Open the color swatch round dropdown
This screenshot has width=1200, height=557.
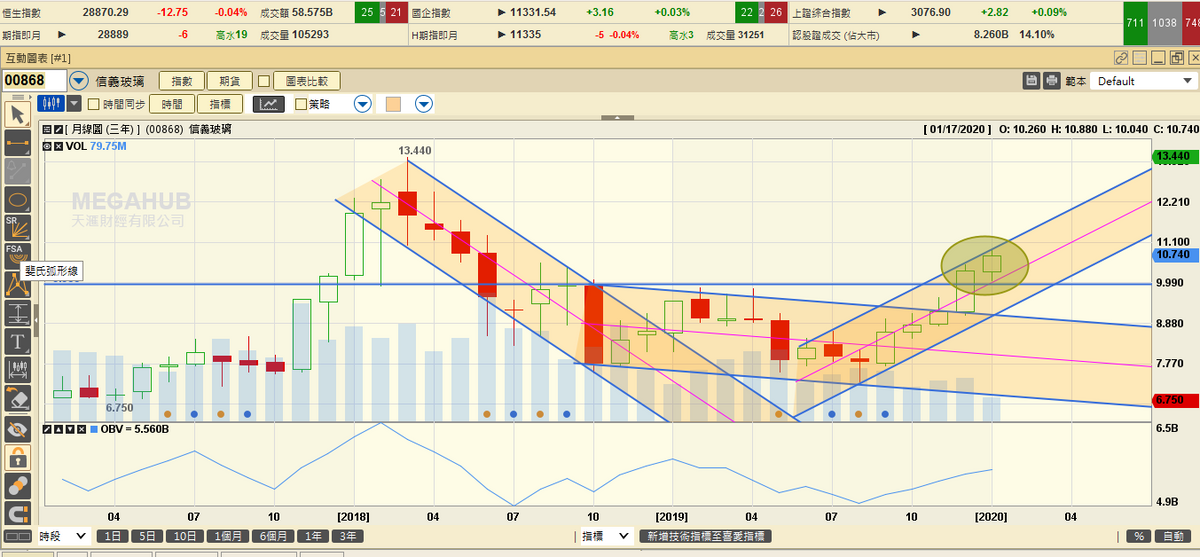(424, 103)
